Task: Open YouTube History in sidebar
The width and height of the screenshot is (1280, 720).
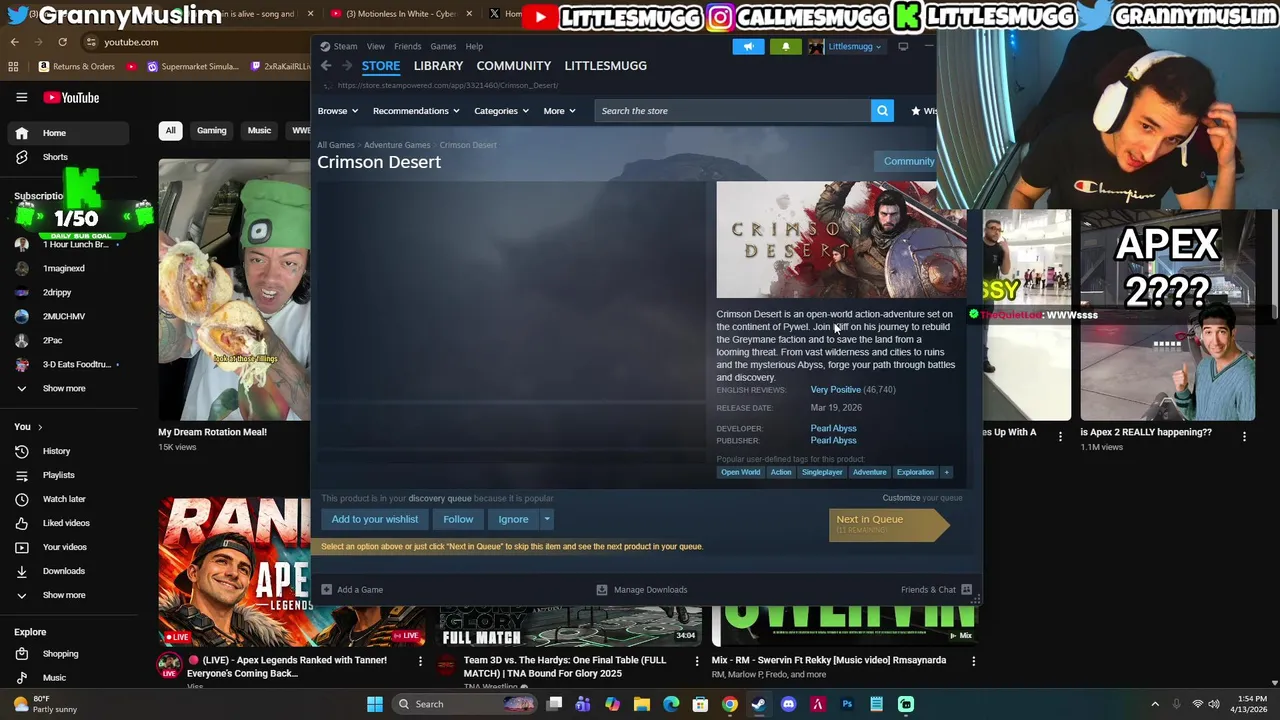Action: pyautogui.click(x=56, y=451)
